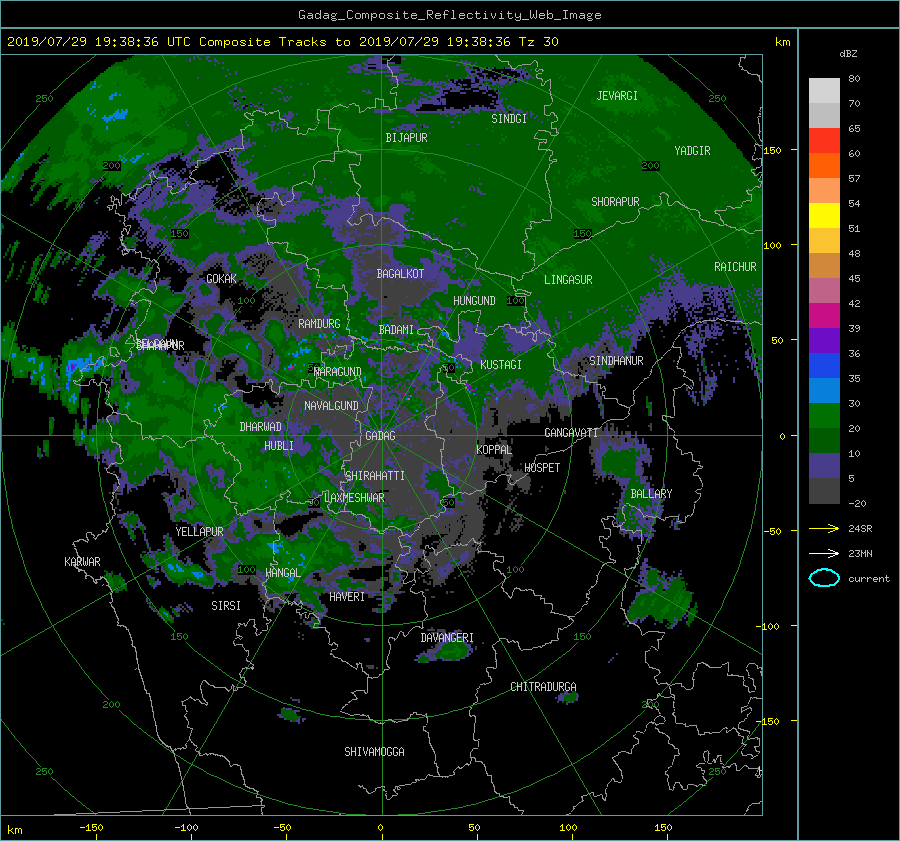The image size is (900, 841).
Task: Click the RAICHUR label
Action: [x=735, y=267]
